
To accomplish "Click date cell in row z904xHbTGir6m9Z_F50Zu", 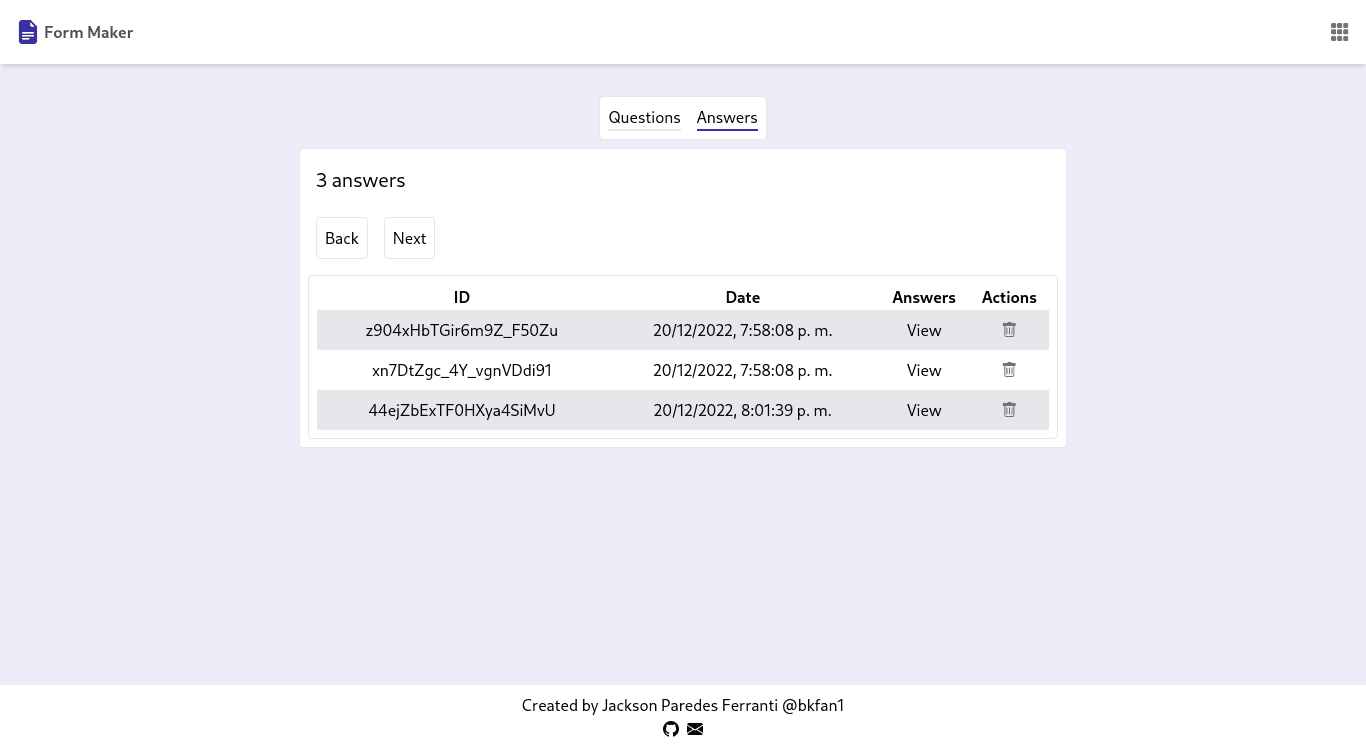I will tap(743, 330).
